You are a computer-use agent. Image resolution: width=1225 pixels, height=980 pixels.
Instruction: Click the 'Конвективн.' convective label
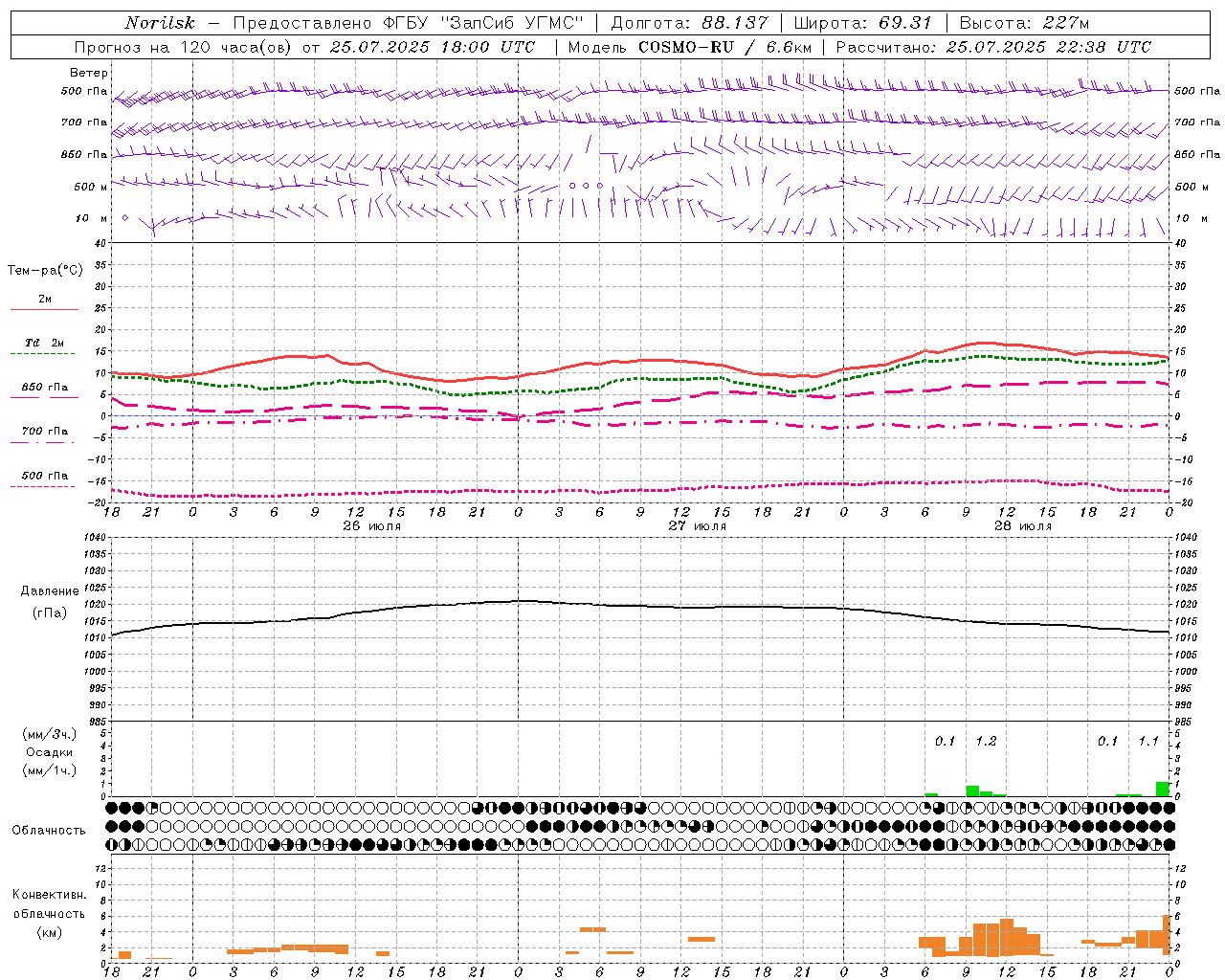point(50,895)
